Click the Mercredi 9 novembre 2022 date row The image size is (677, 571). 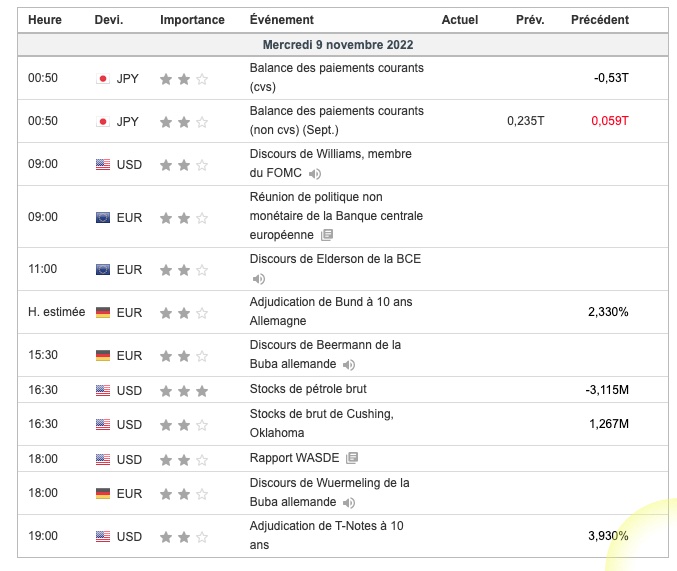(x=338, y=45)
